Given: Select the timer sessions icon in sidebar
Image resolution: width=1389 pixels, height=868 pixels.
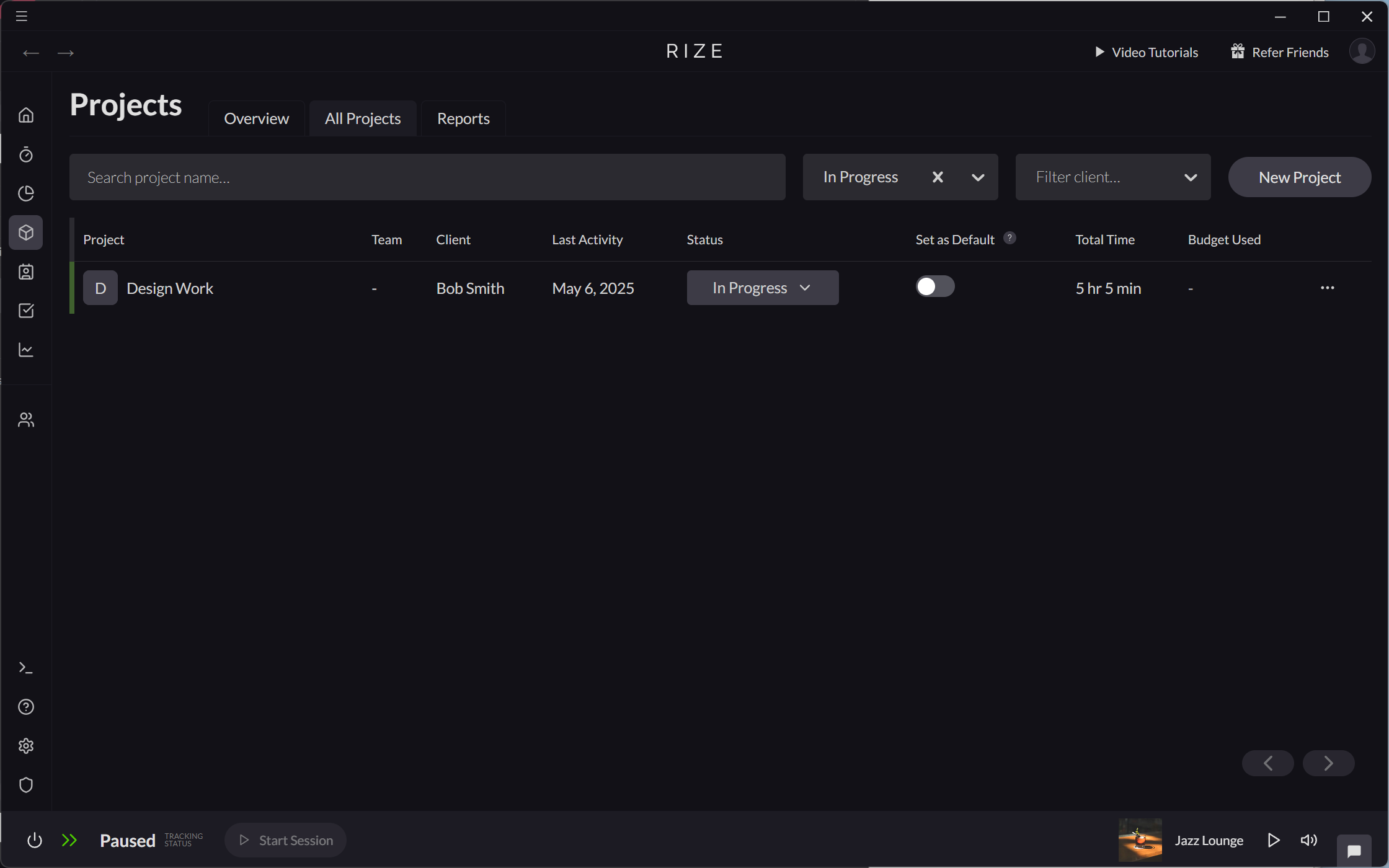Looking at the screenshot, I should (x=26, y=155).
